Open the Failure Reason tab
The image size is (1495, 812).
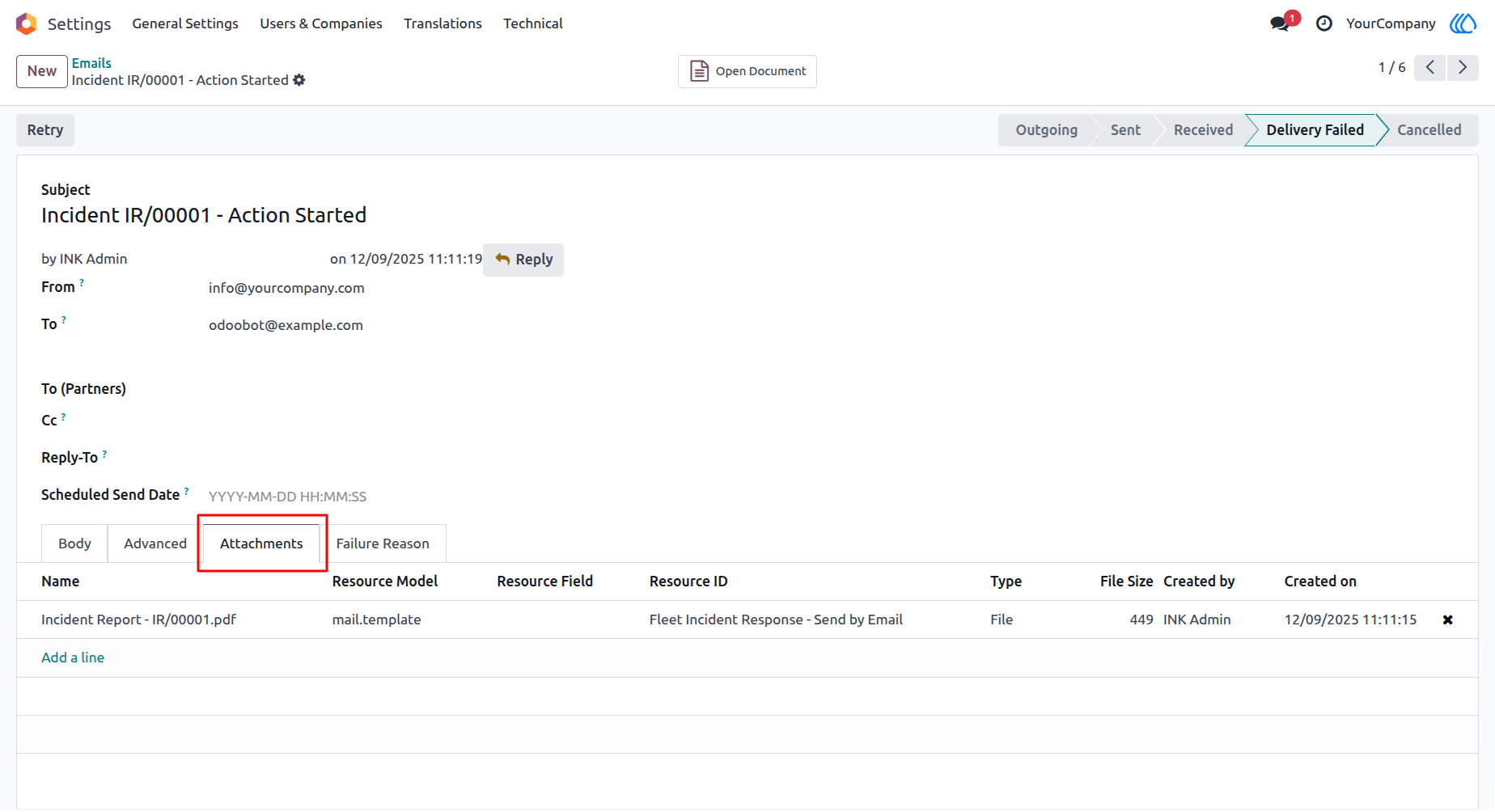click(383, 543)
